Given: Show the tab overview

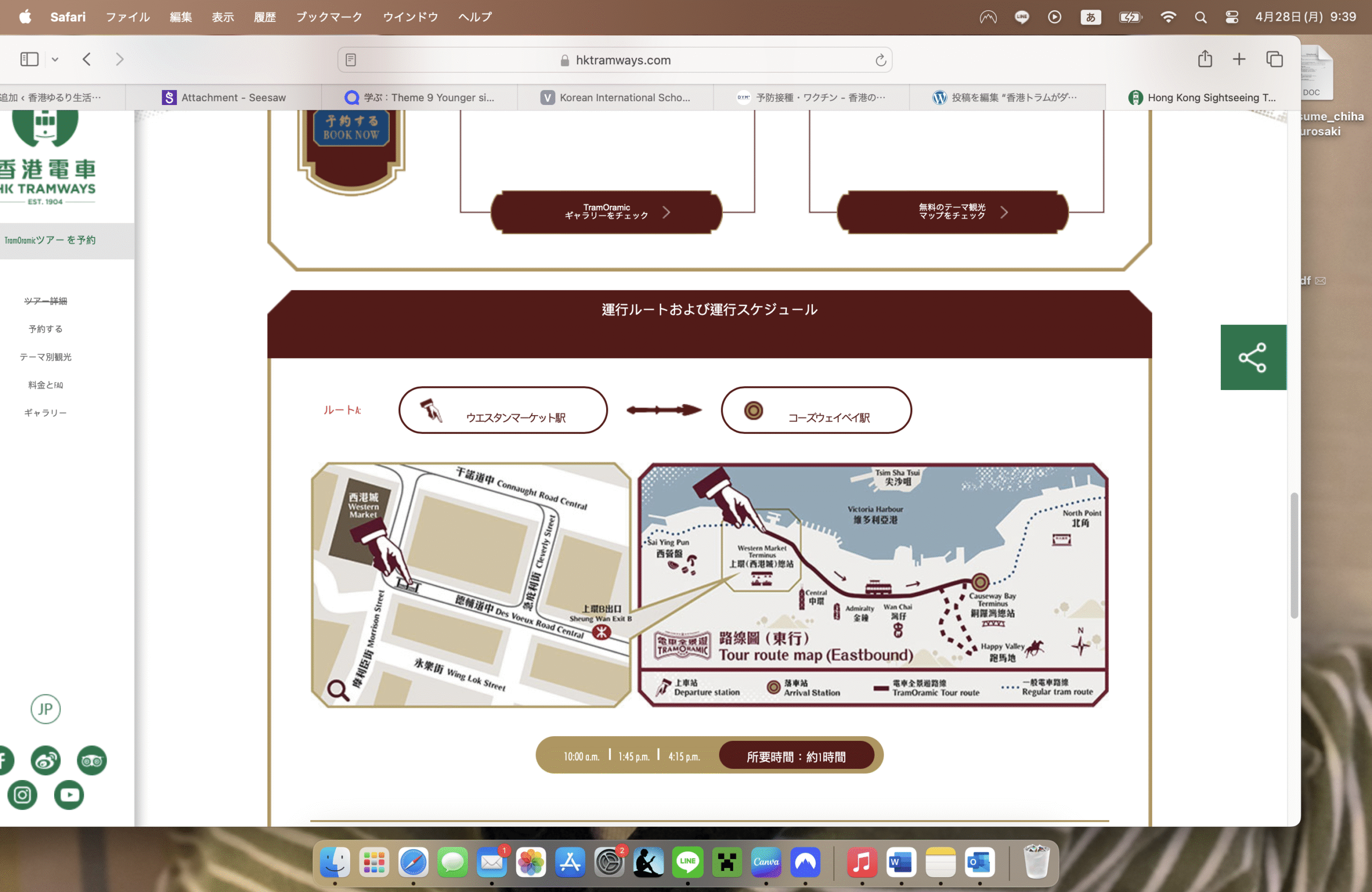Looking at the screenshot, I should (x=1274, y=59).
